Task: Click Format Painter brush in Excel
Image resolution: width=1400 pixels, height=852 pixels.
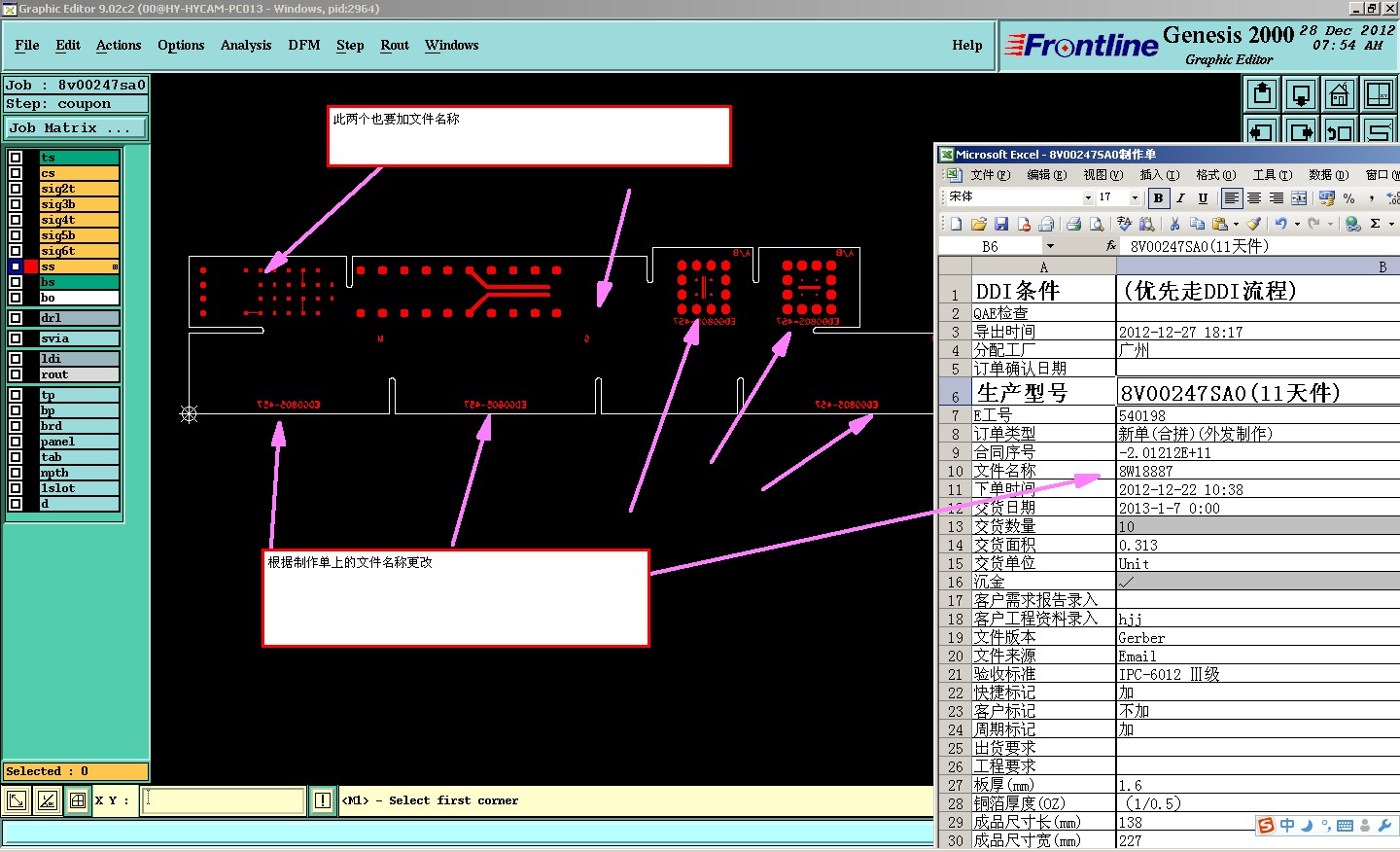Action: click(1254, 224)
